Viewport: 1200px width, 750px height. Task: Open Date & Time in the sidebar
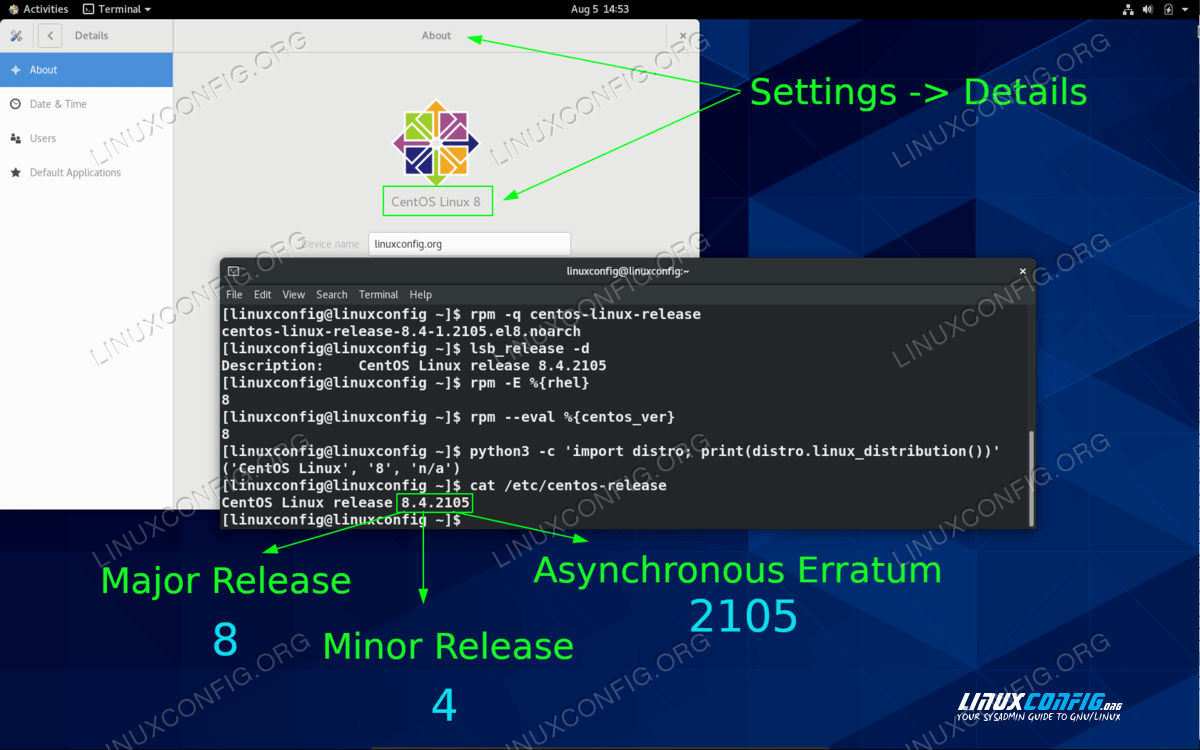click(86, 104)
